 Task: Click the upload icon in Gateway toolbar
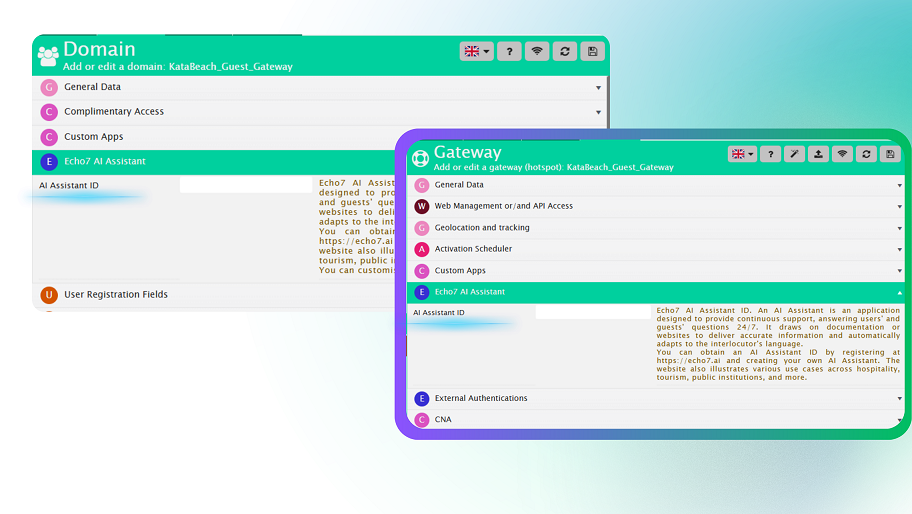tap(818, 154)
